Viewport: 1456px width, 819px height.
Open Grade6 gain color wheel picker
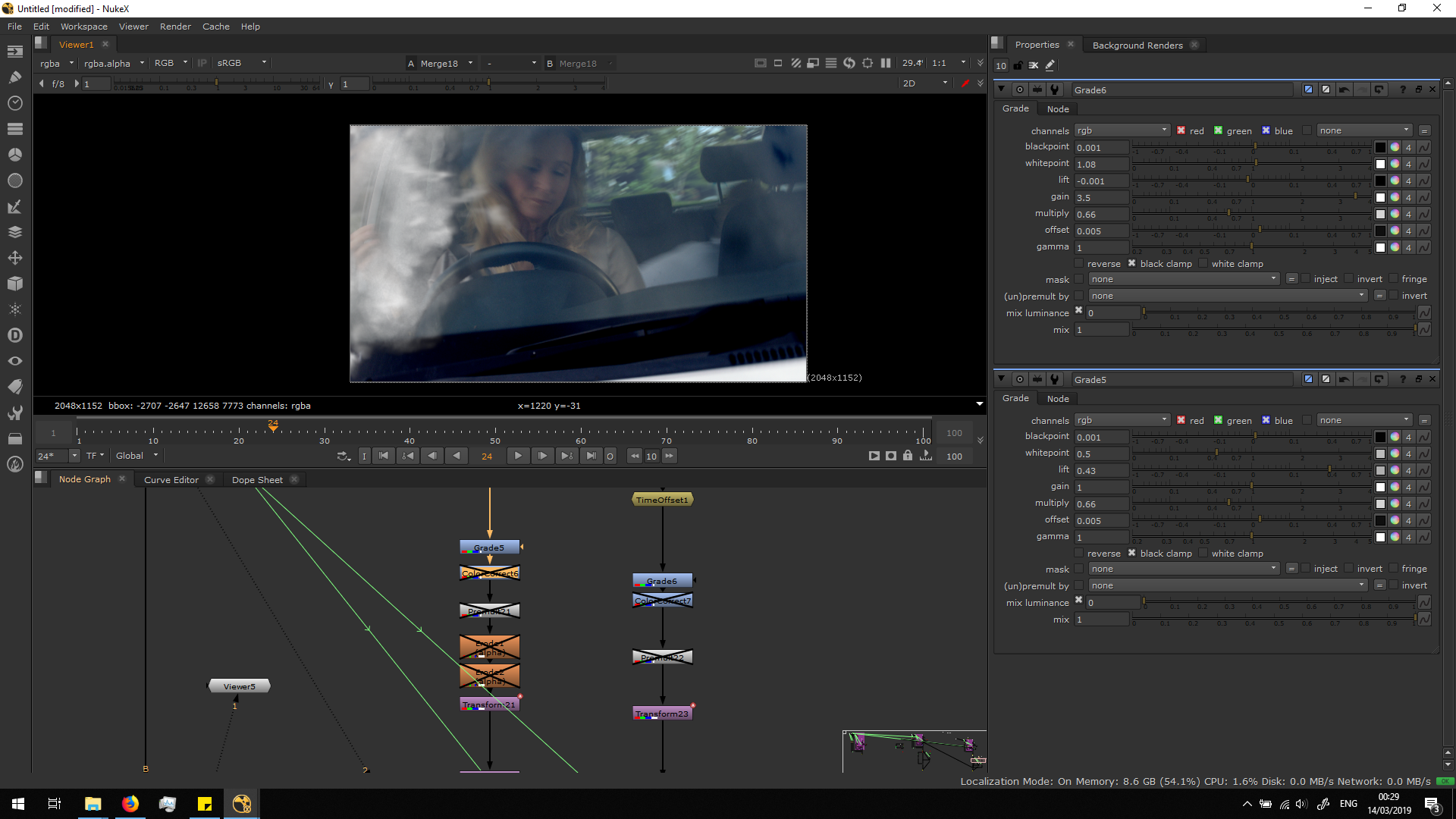(1395, 198)
